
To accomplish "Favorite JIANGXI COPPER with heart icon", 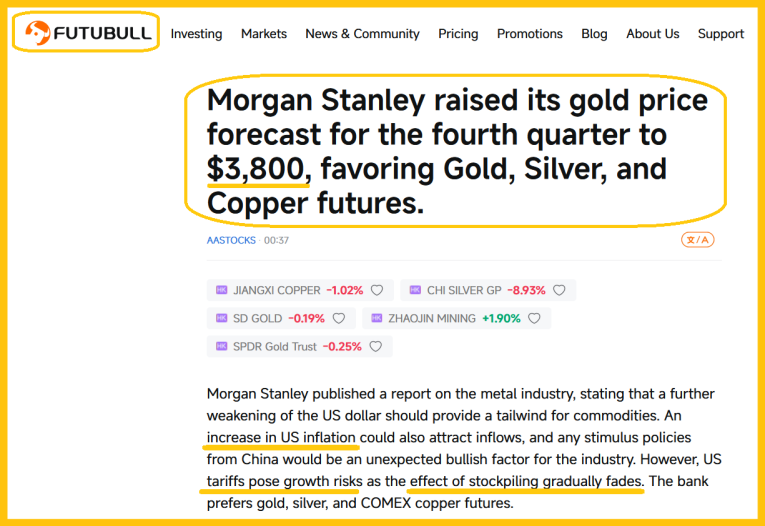I will [377, 291].
